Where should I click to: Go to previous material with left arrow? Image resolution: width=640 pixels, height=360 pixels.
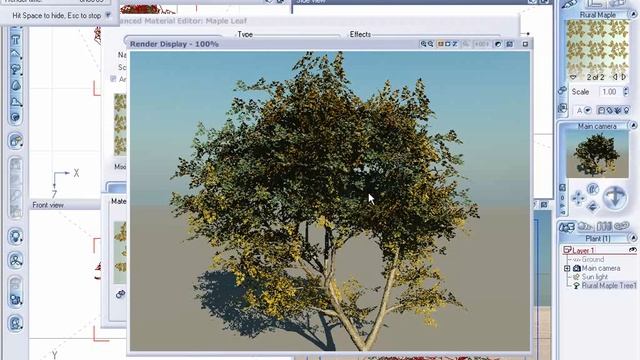615,77
